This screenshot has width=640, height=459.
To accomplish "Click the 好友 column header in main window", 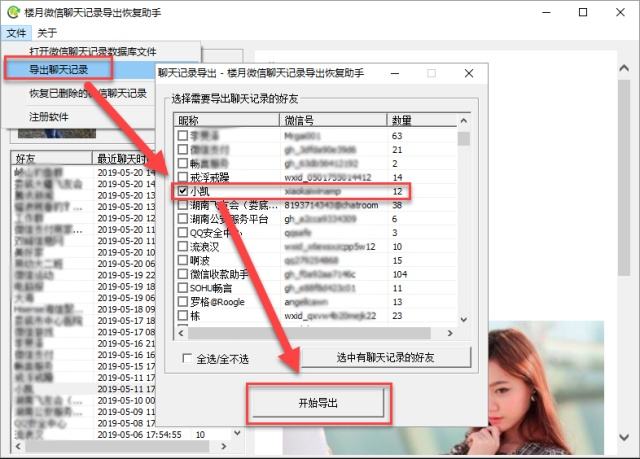I will pyautogui.click(x=52, y=159).
